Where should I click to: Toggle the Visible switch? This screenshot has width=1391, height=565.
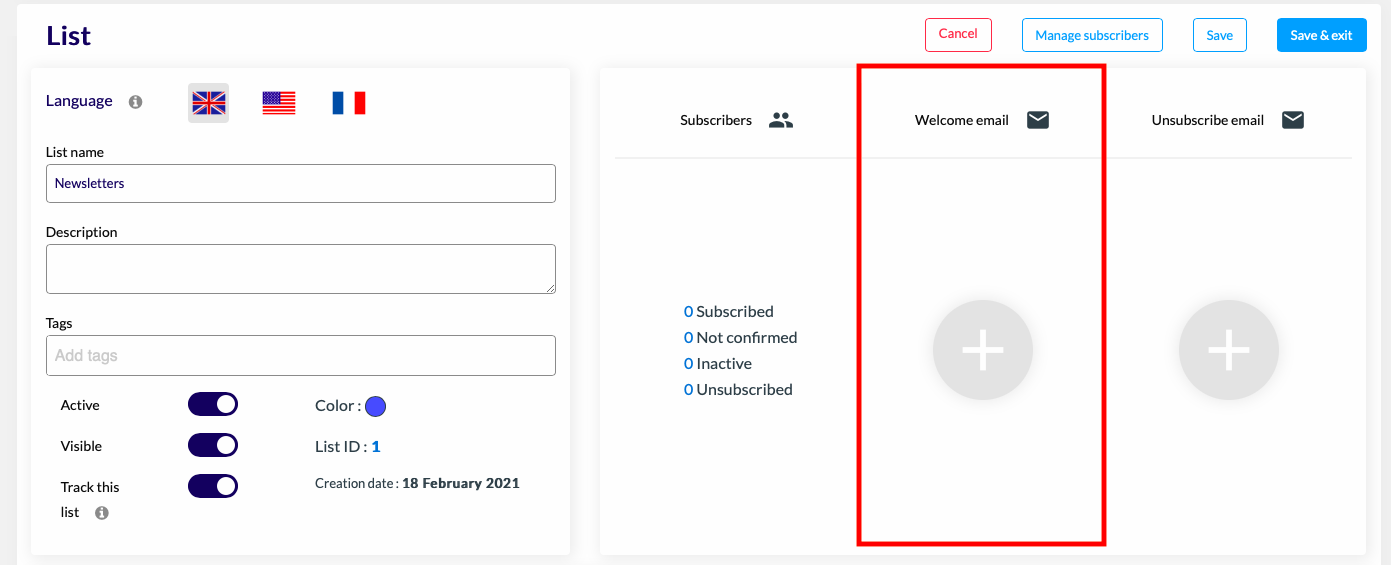(213, 445)
